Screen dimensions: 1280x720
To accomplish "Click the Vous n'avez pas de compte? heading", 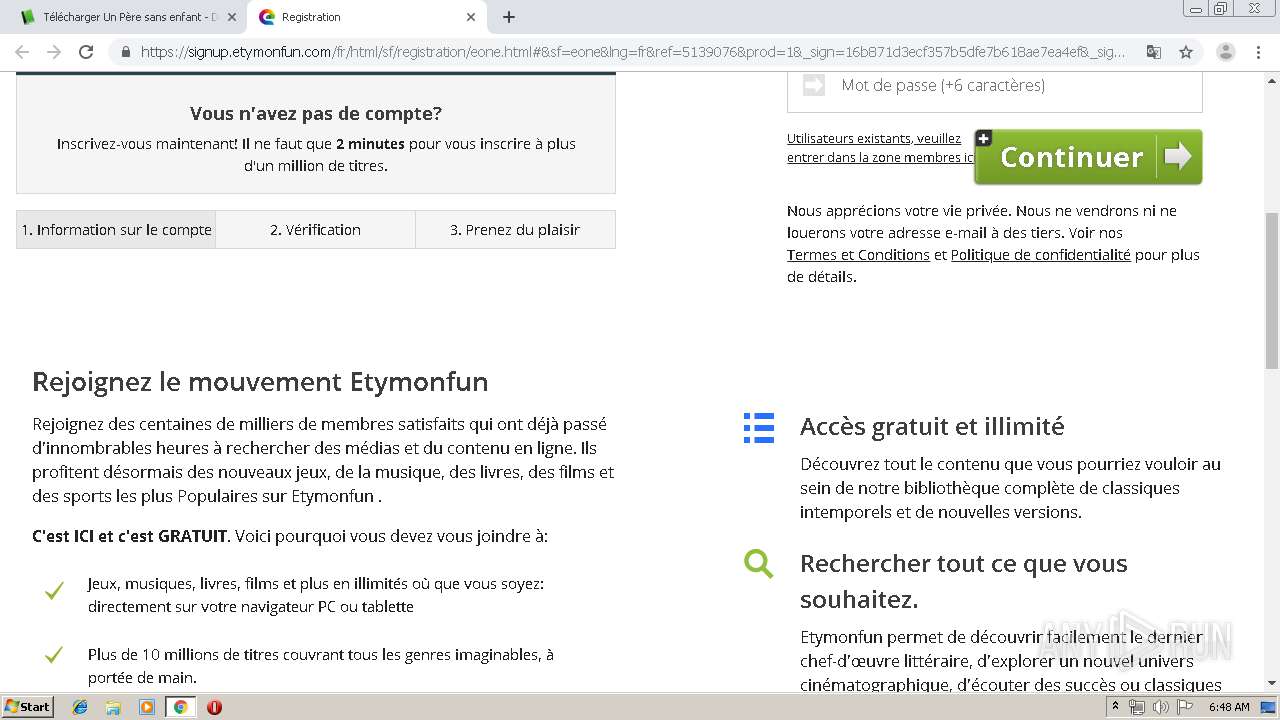I will click(316, 114).
